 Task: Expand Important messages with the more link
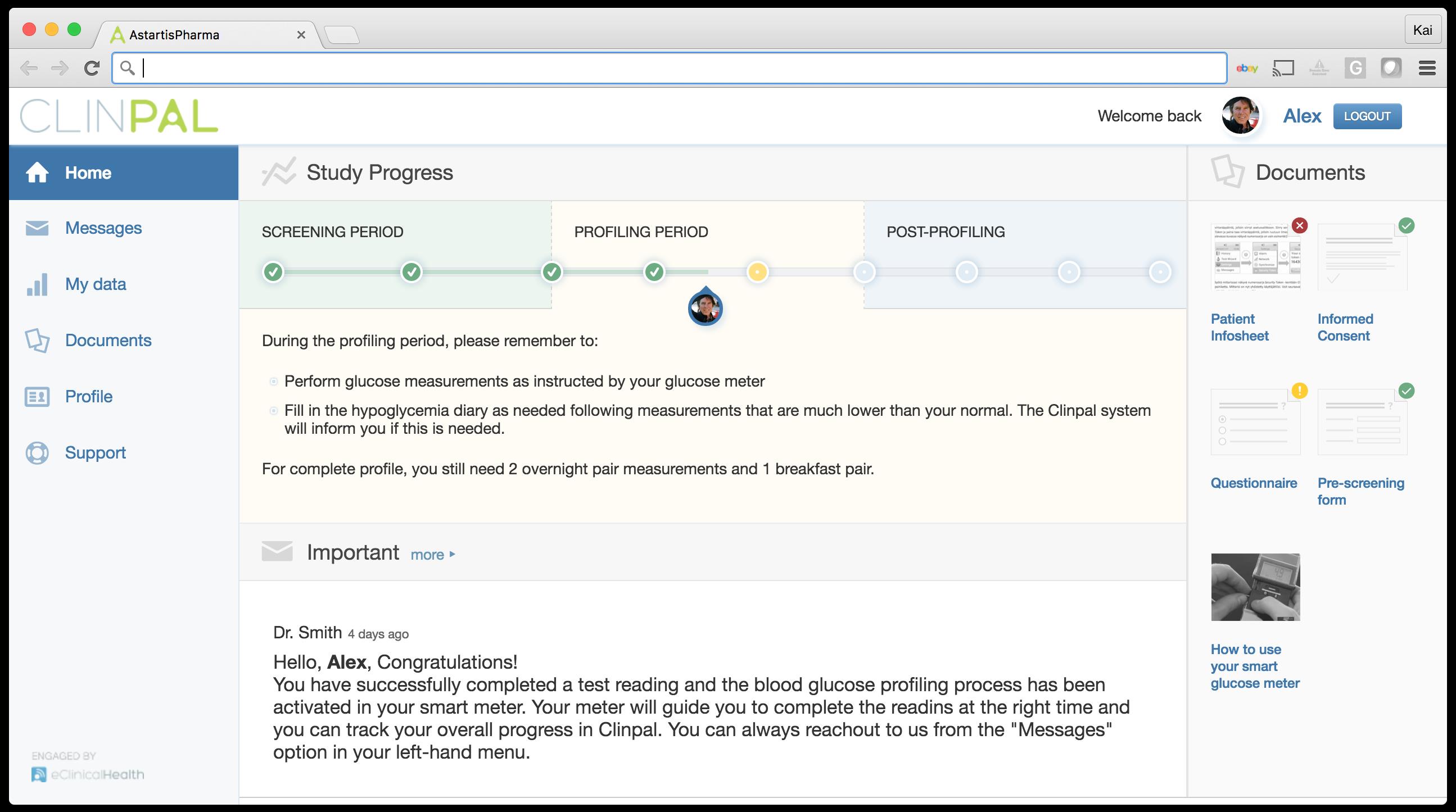432,555
